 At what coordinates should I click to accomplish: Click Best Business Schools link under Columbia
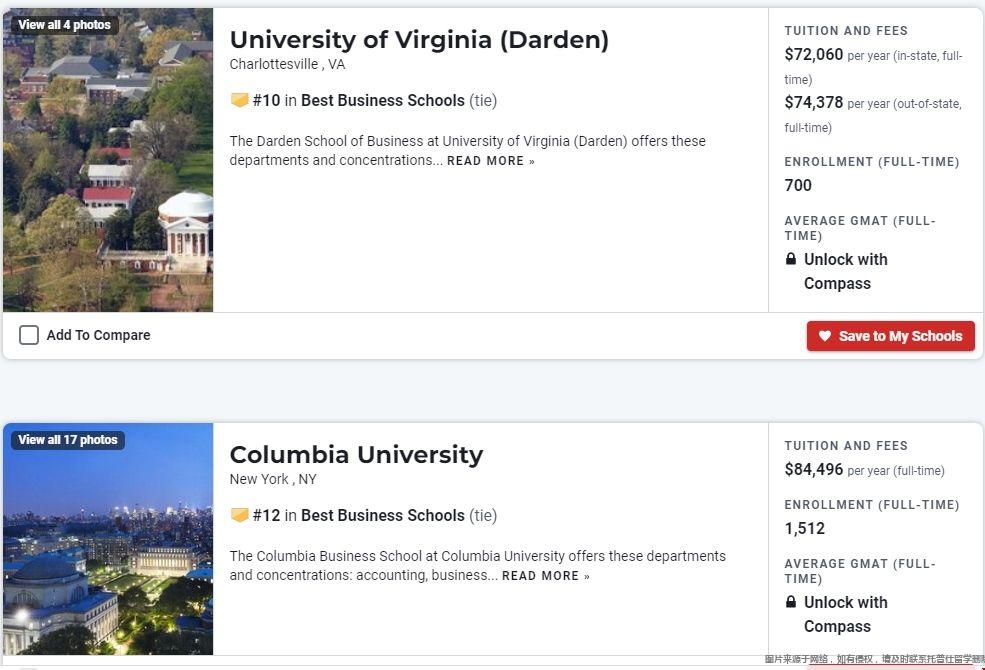coord(383,515)
